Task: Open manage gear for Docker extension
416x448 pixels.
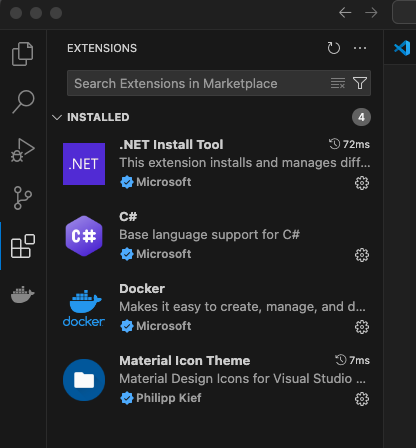Action: (x=362, y=327)
